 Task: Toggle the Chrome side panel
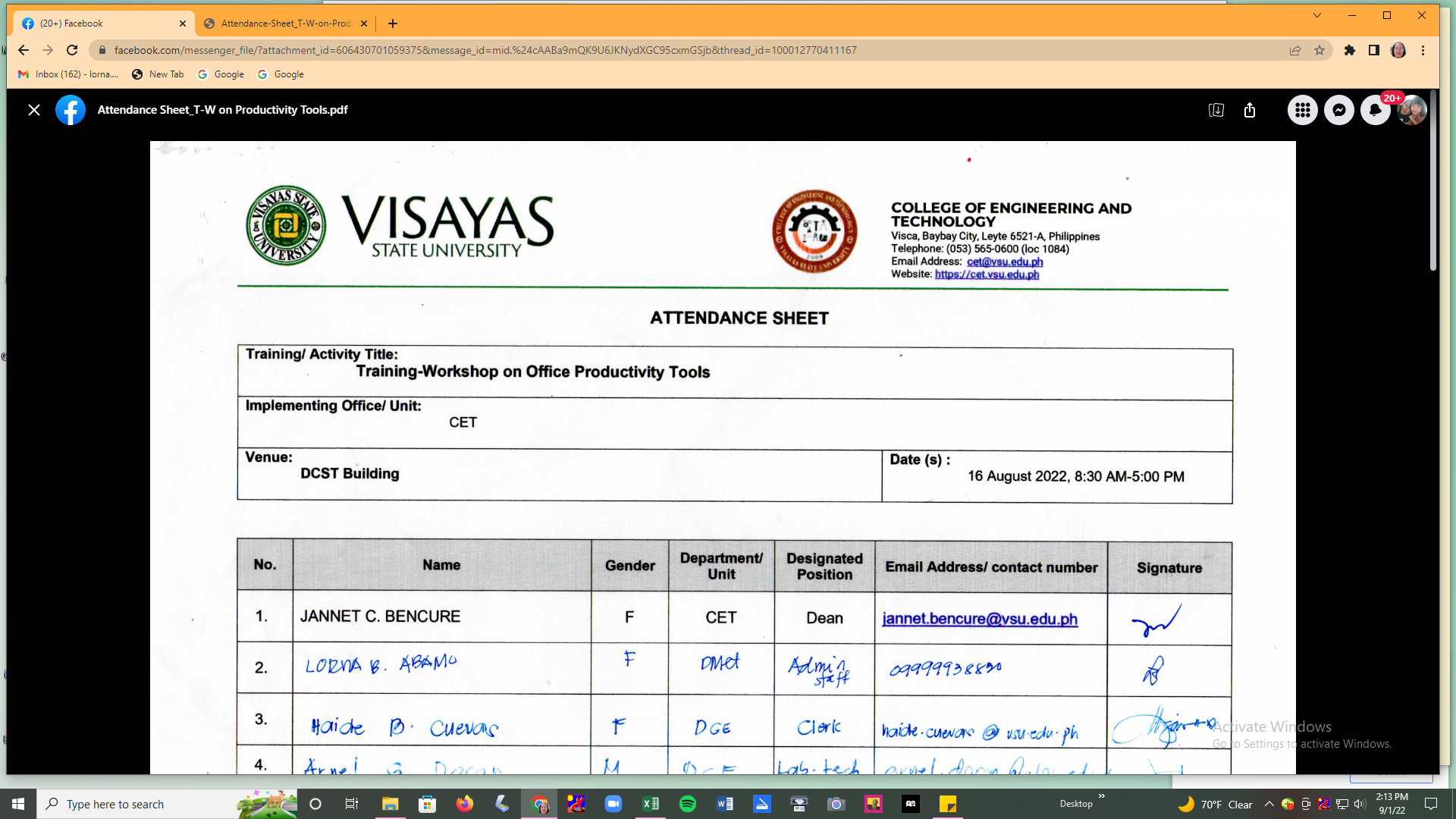[x=1373, y=50]
